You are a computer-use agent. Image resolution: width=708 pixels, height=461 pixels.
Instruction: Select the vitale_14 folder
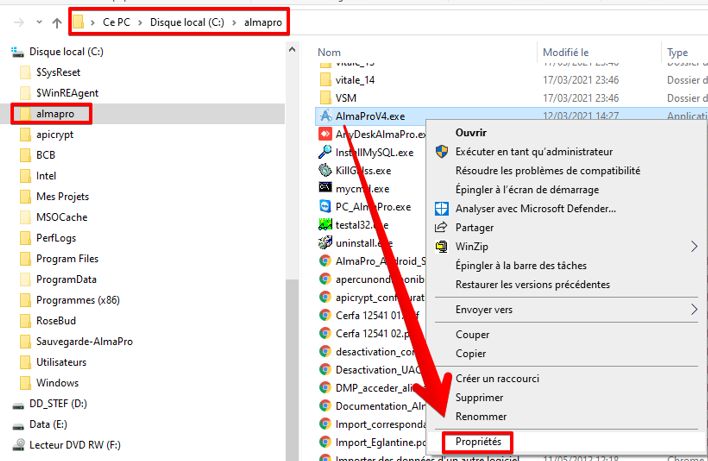[355, 80]
